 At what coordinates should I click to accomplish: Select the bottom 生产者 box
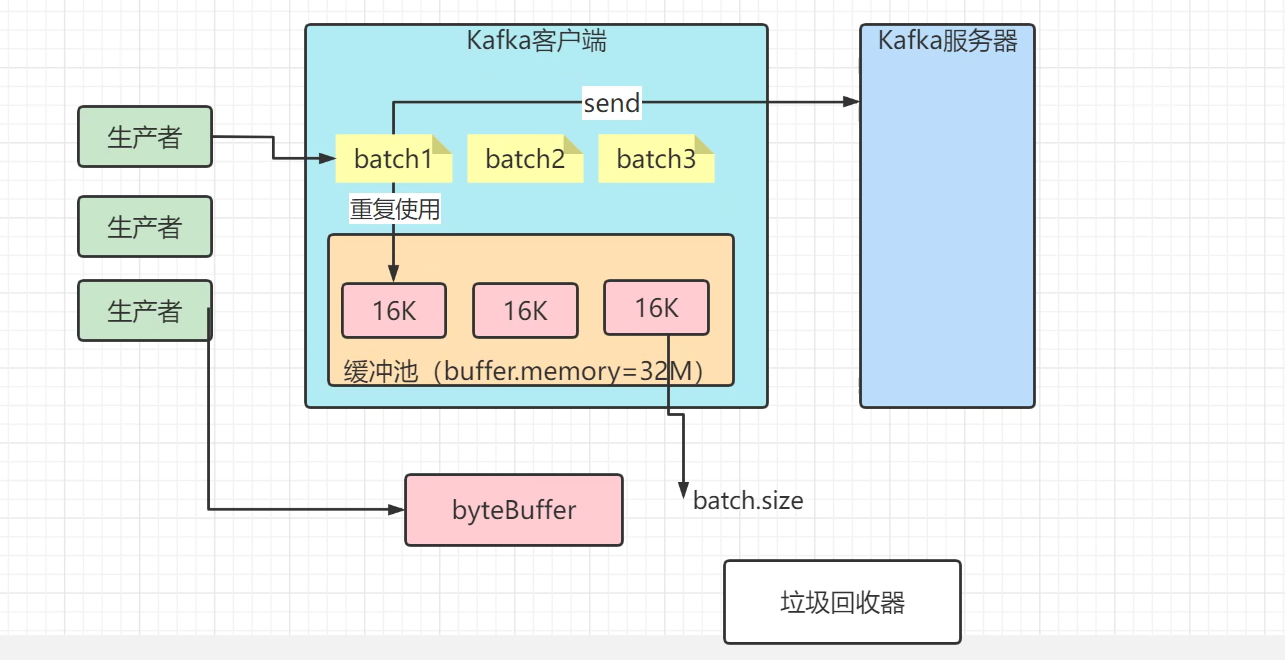point(145,311)
